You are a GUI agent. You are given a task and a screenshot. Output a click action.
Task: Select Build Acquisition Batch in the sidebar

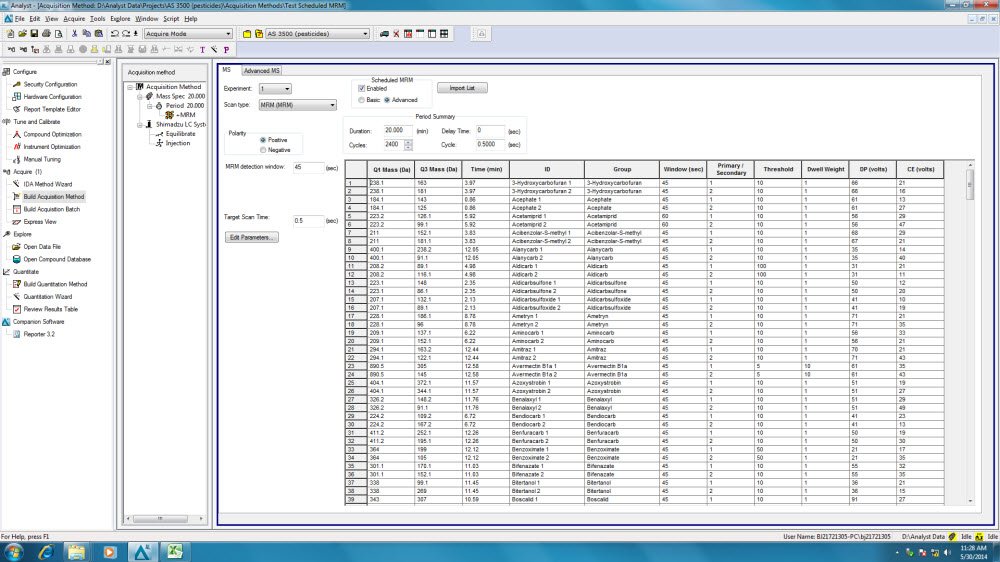point(52,209)
